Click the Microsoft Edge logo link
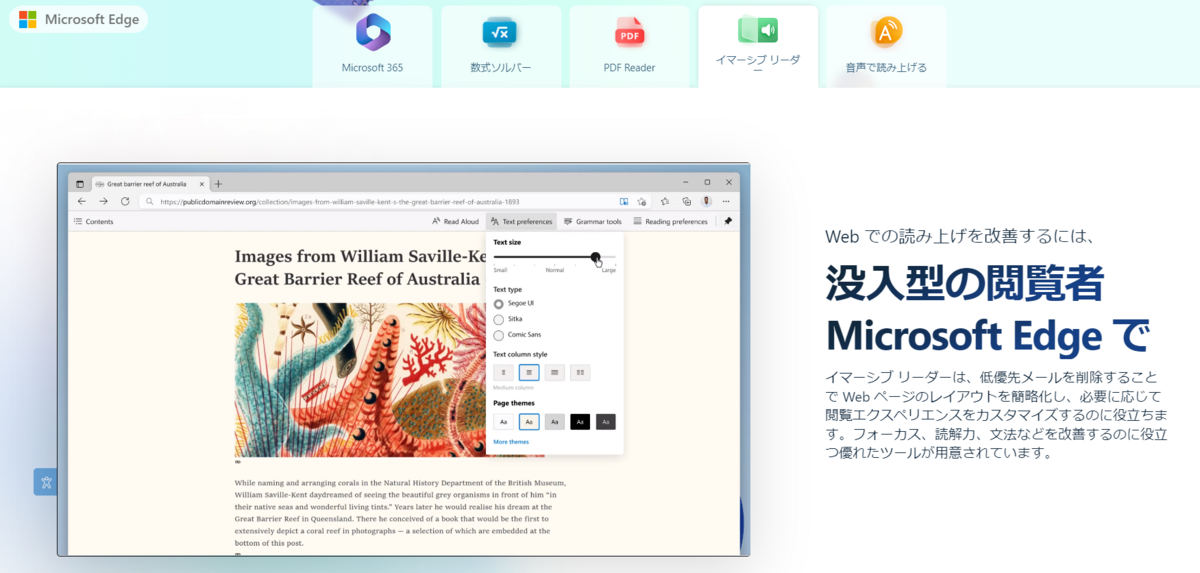This screenshot has width=1200, height=573. pyautogui.click(x=79, y=19)
